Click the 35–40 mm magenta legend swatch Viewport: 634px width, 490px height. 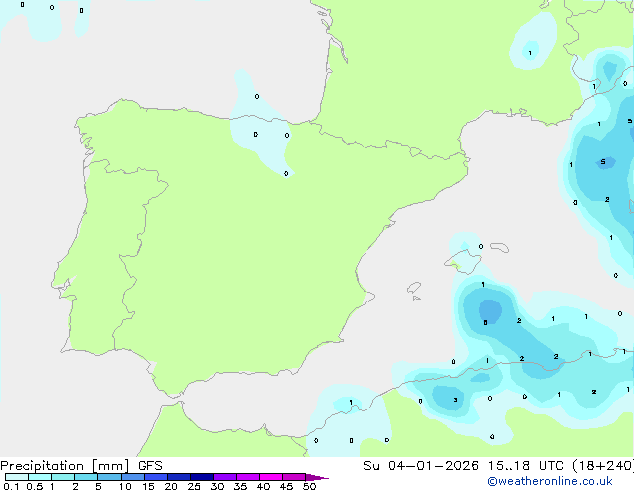click(x=248, y=477)
